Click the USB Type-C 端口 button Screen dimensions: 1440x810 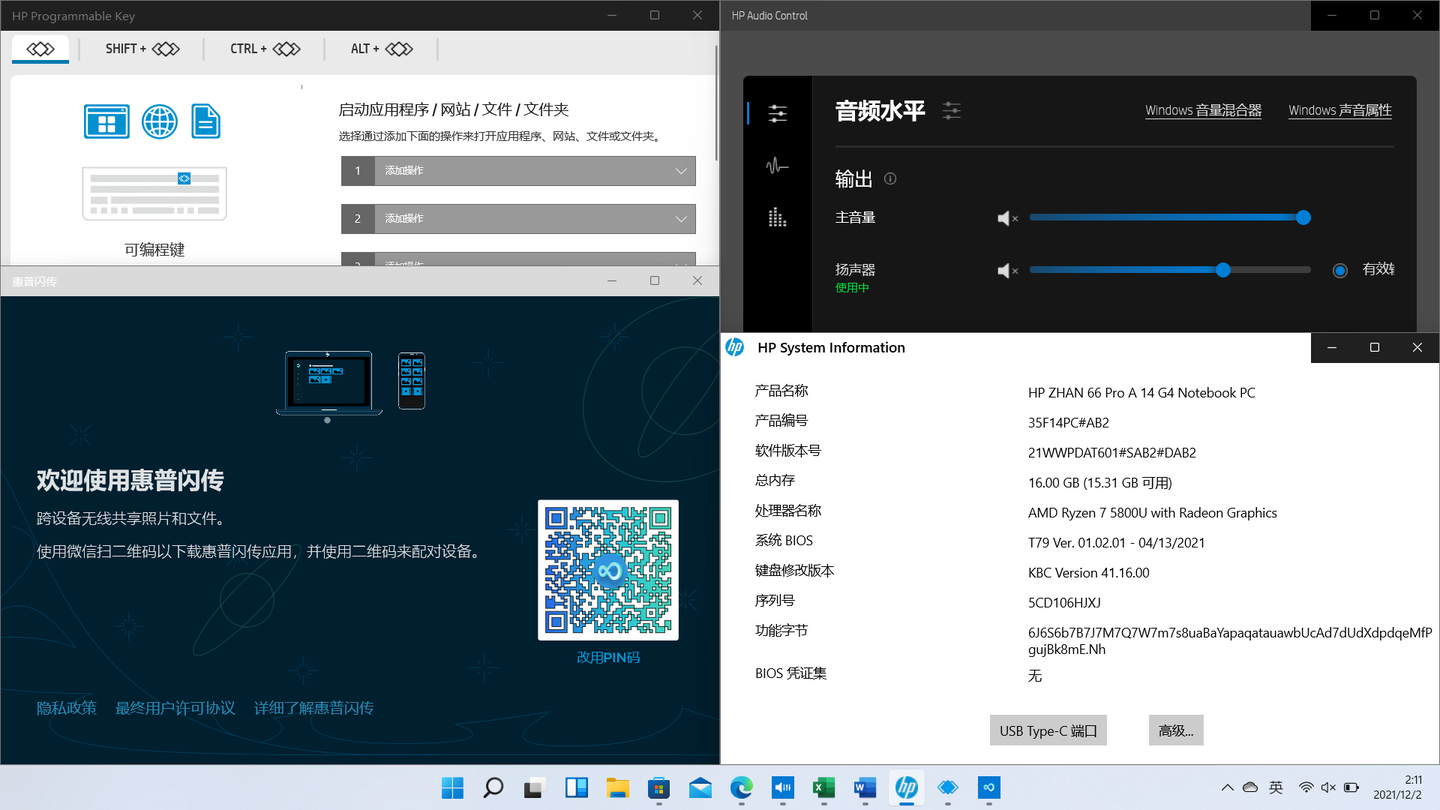[x=1048, y=731]
